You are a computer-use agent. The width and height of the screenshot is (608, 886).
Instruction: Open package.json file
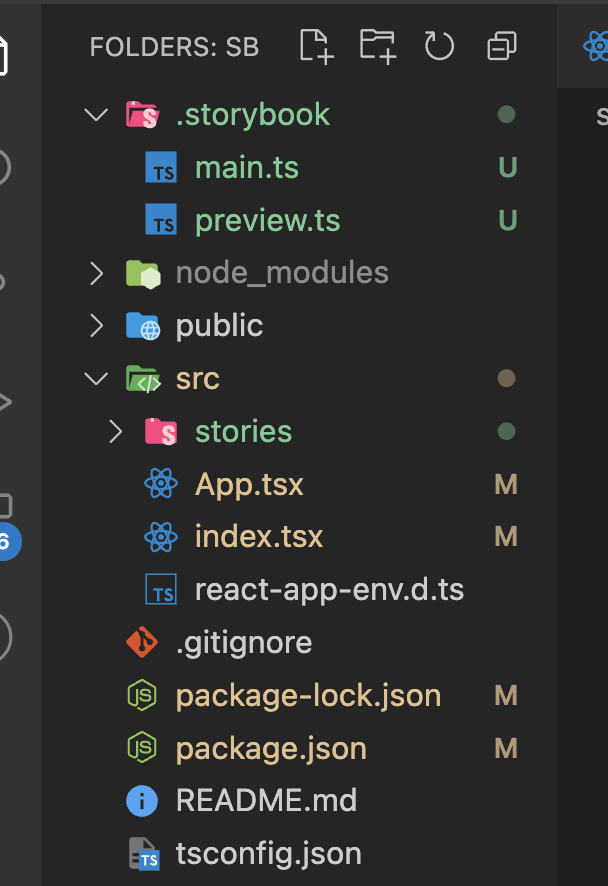pyautogui.click(x=271, y=749)
